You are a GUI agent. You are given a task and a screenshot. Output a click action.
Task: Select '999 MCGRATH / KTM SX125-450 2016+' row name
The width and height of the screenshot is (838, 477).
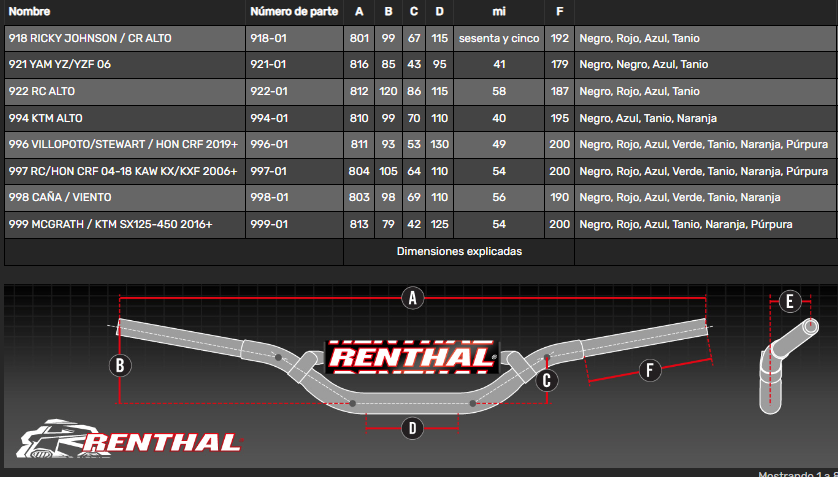point(110,224)
